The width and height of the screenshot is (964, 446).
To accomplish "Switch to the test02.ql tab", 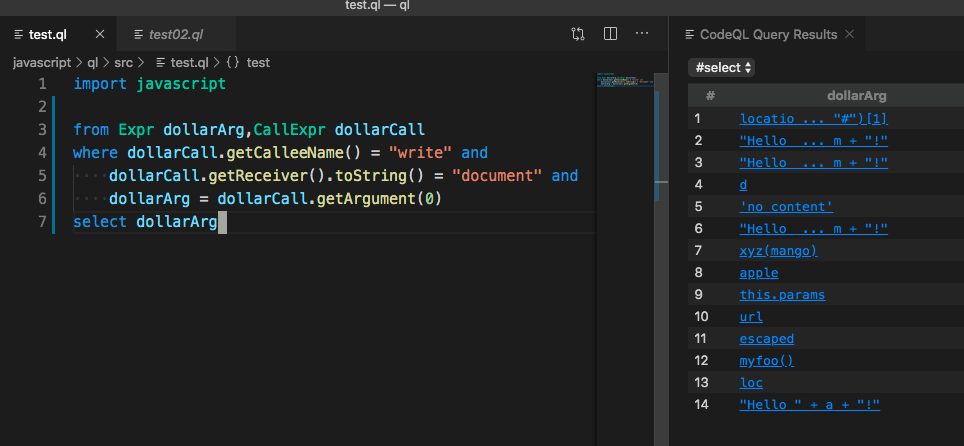I will pyautogui.click(x=176, y=34).
